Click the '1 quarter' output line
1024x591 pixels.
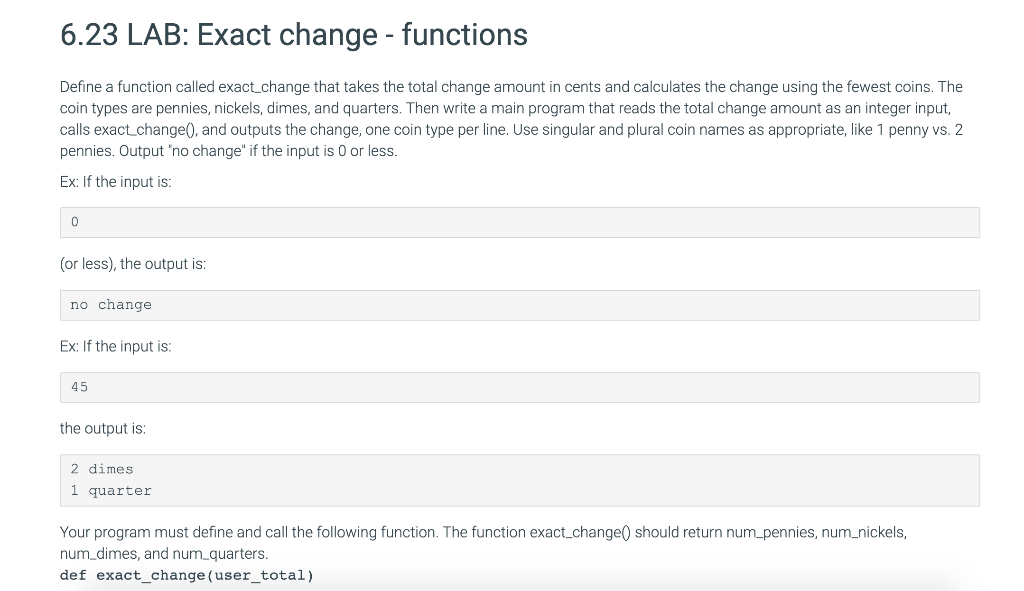click(111, 491)
